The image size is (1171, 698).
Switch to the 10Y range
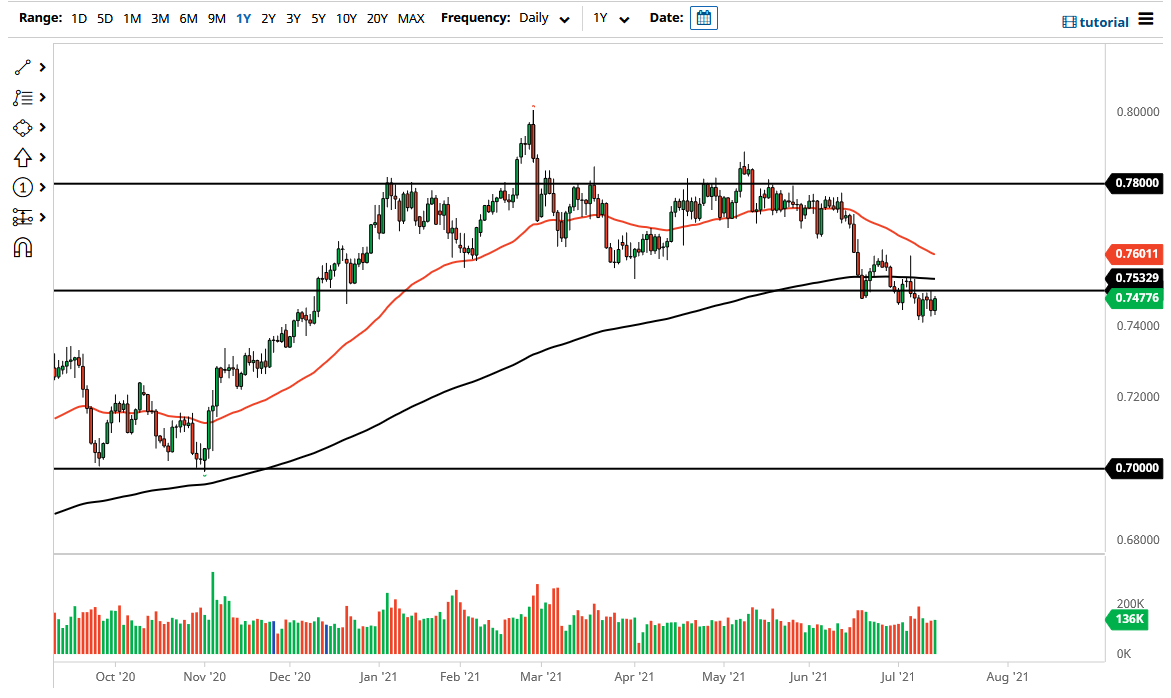(346, 18)
